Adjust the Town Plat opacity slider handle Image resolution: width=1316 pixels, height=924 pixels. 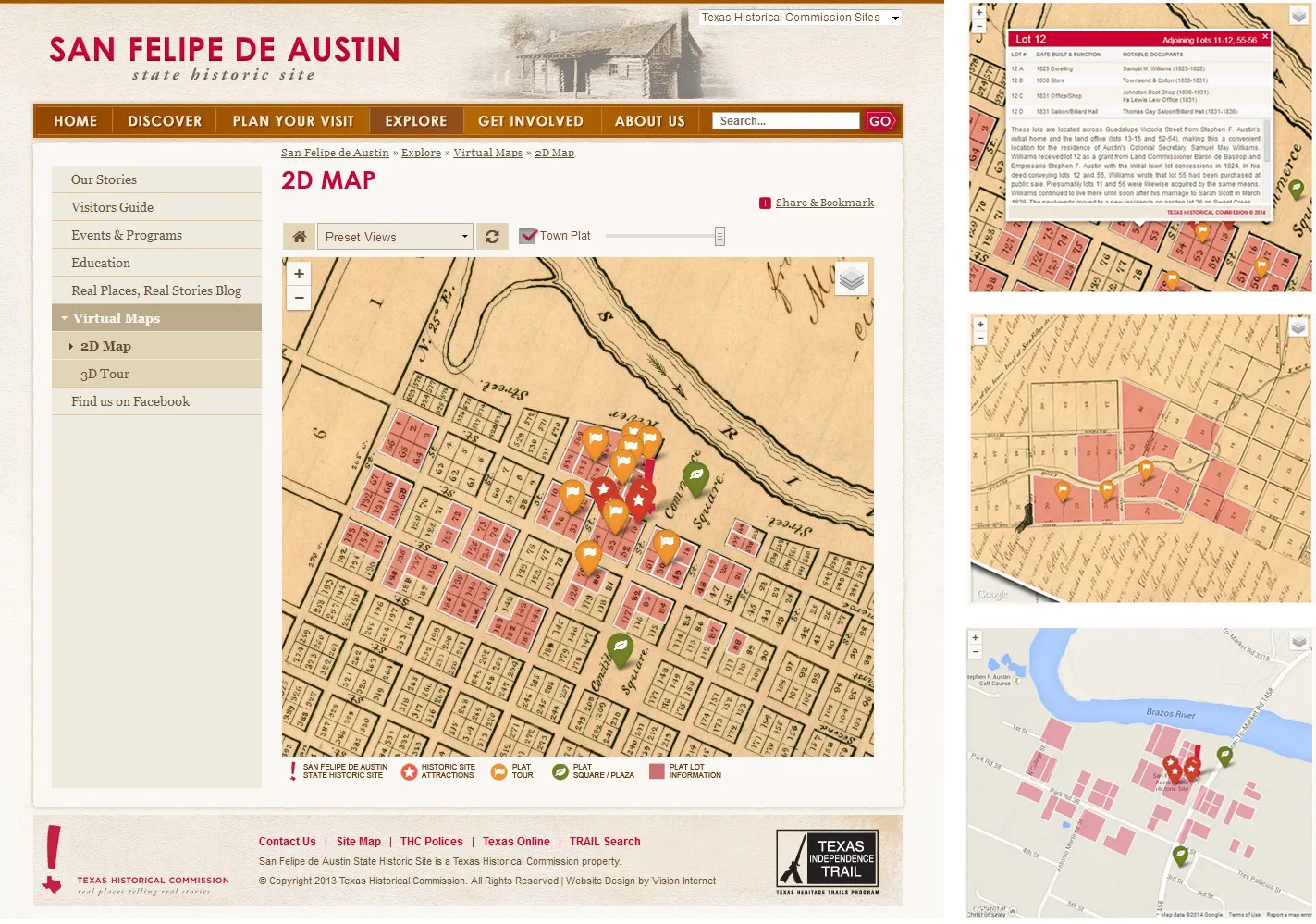pyautogui.click(x=719, y=237)
